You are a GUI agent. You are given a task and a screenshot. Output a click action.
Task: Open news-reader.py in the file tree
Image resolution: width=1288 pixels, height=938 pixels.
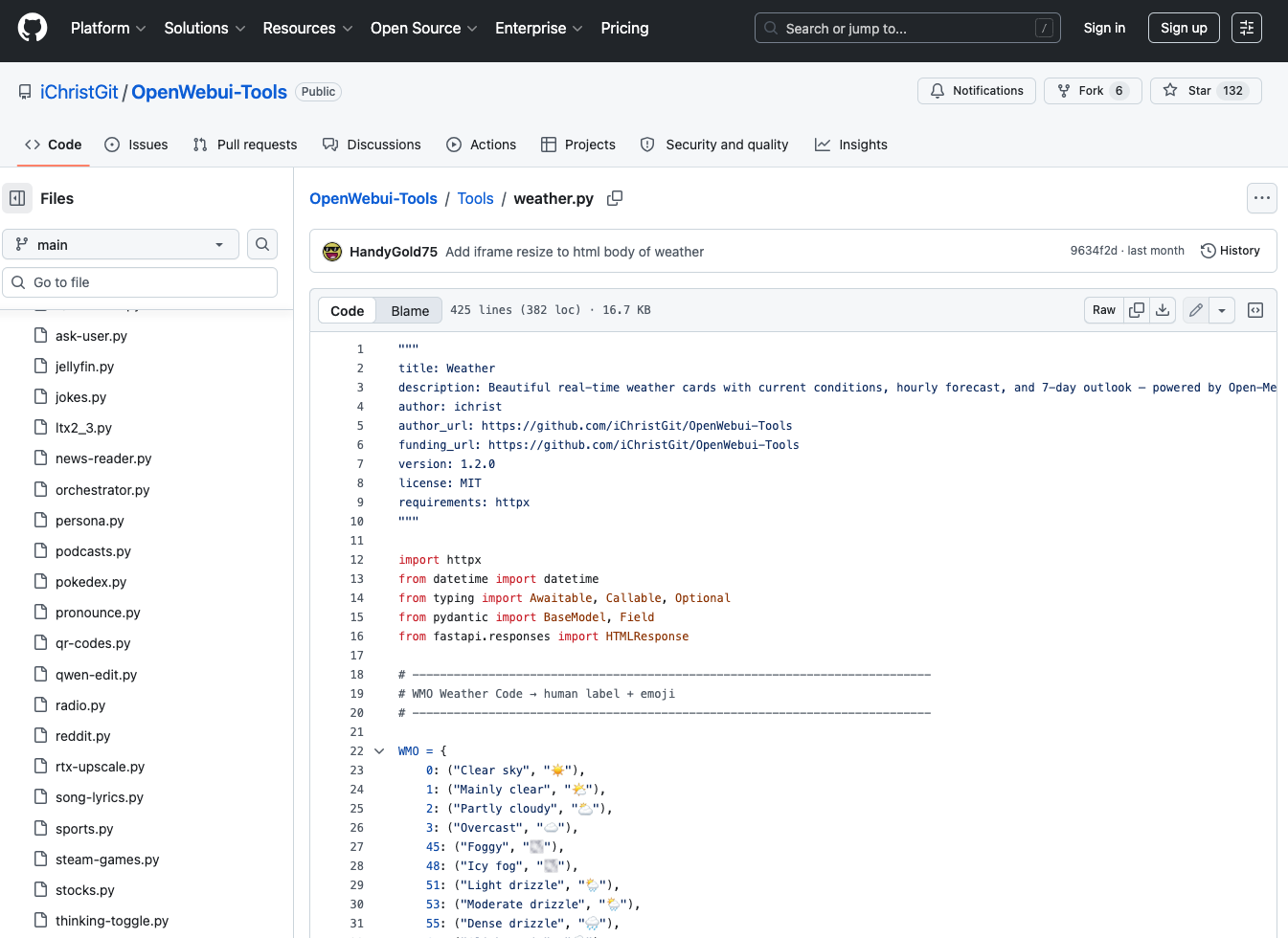pyautogui.click(x=103, y=458)
